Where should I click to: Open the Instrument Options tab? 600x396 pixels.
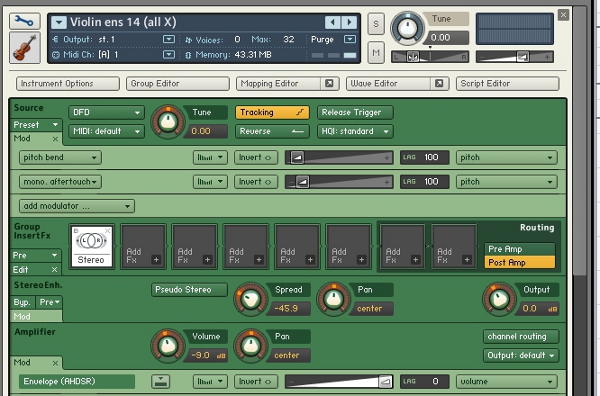click(x=68, y=83)
